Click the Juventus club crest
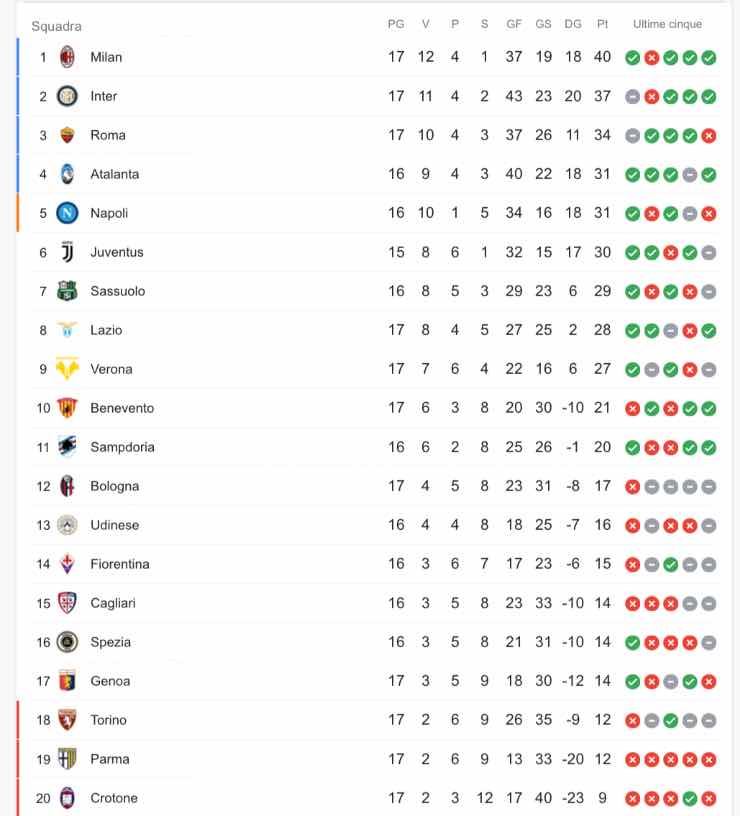This screenshot has height=816, width=740. tap(67, 252)
